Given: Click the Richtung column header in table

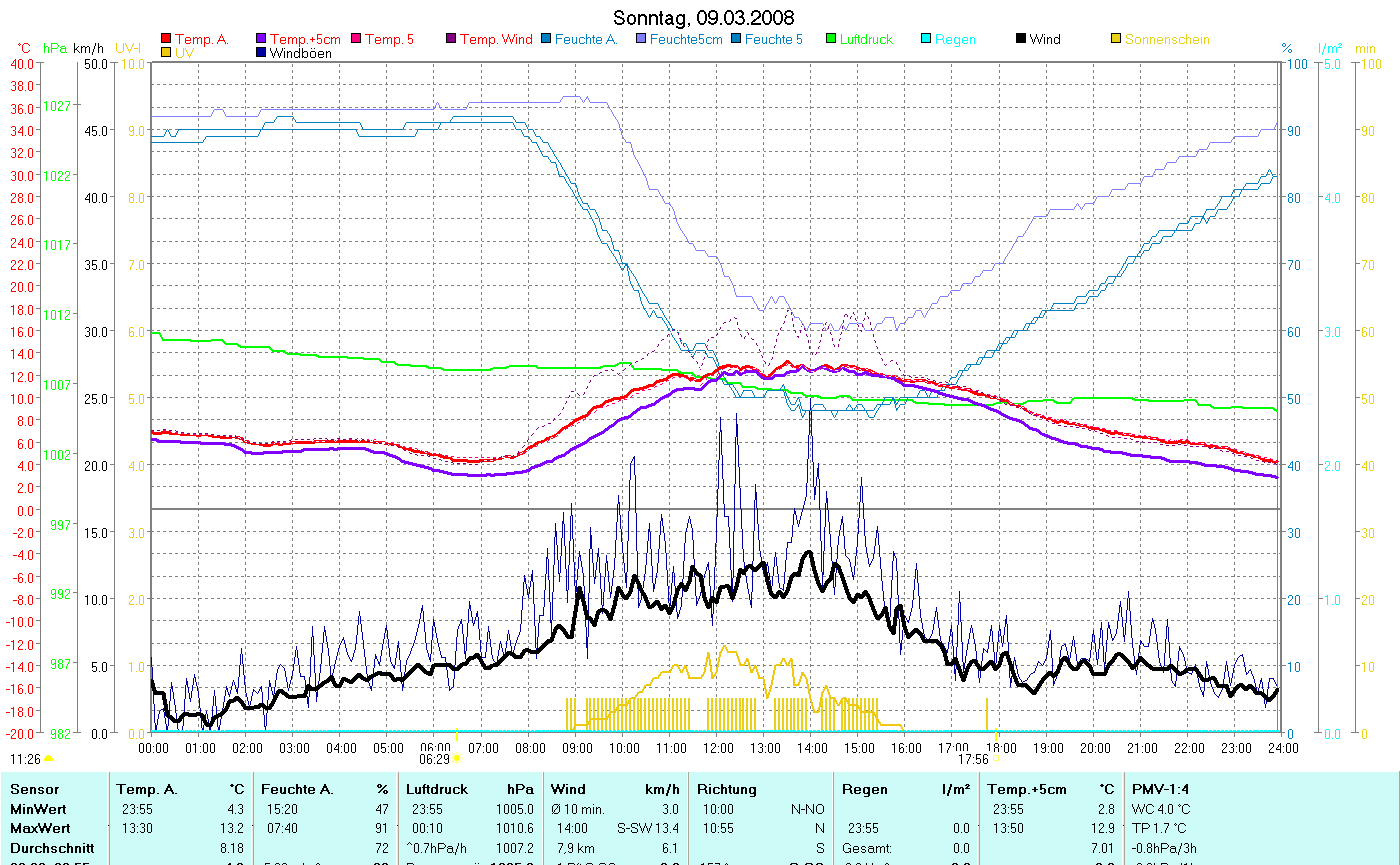Looking at the screenshot, I should pos(725,789).
